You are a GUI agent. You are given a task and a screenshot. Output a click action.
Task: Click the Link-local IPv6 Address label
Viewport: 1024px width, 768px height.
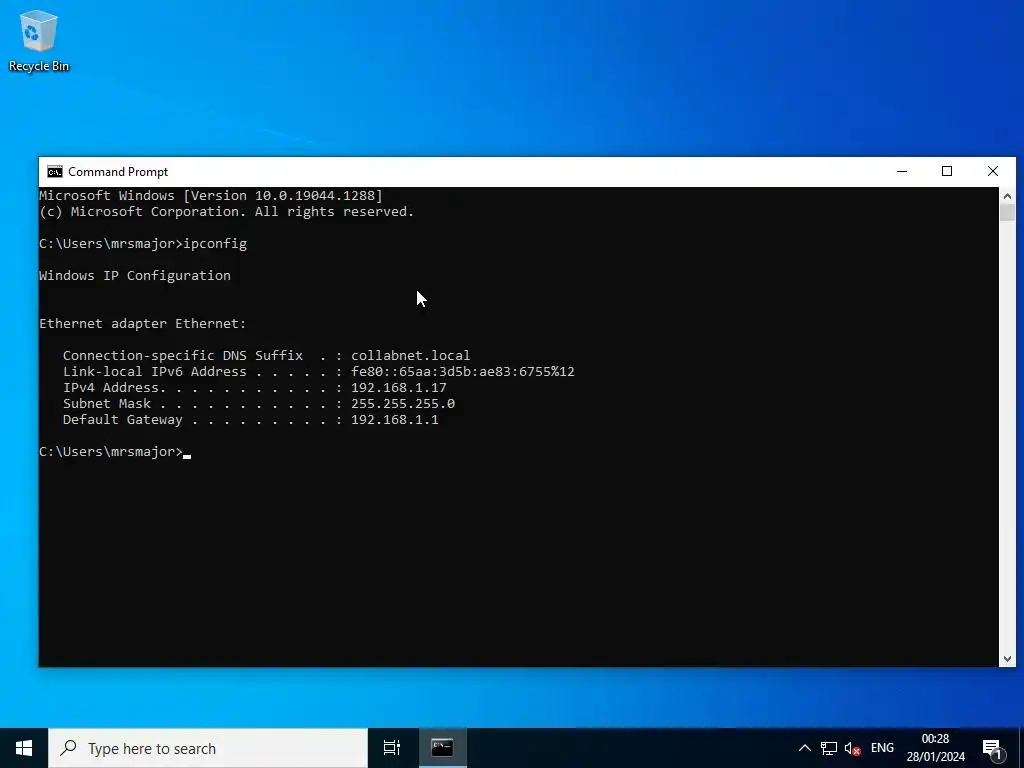click(x=155, y=372)
